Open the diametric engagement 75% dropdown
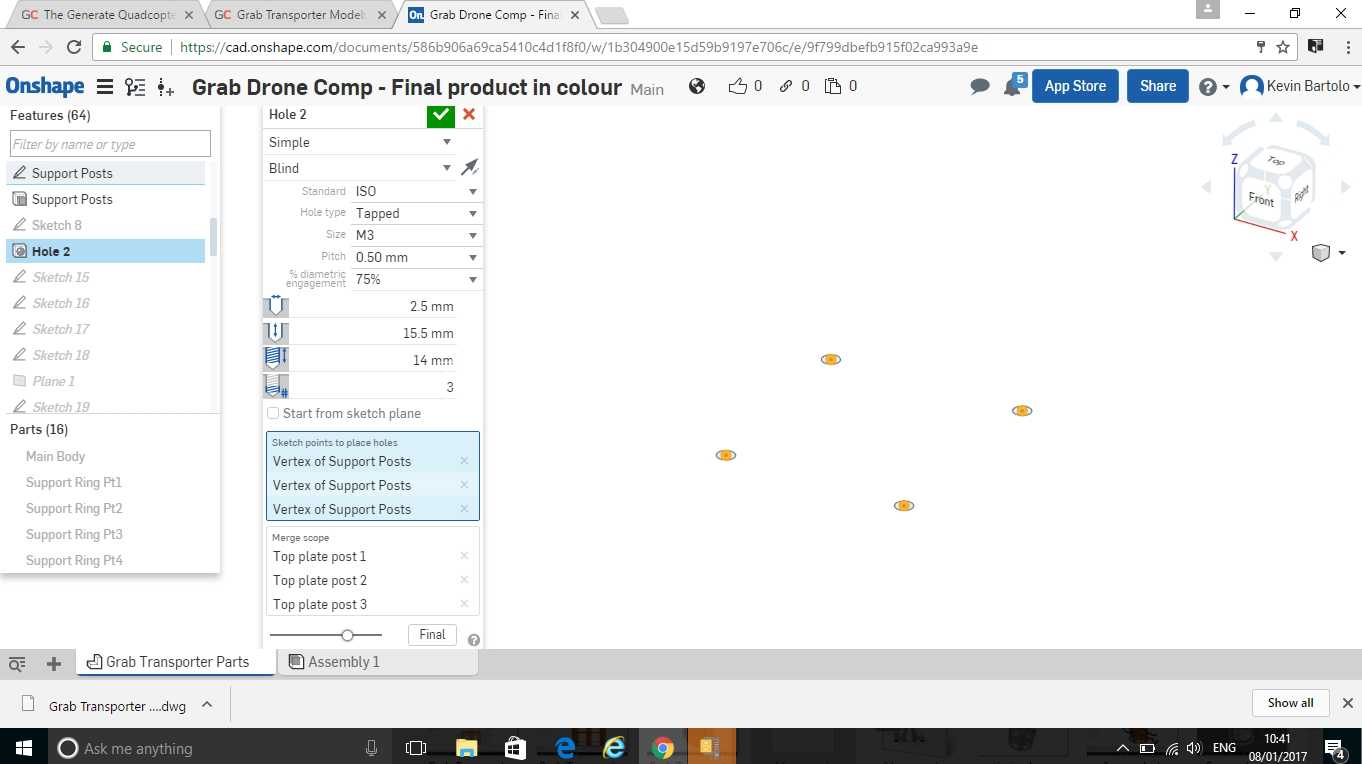This screenshot has width=1362, height=764. click(417, 279)
